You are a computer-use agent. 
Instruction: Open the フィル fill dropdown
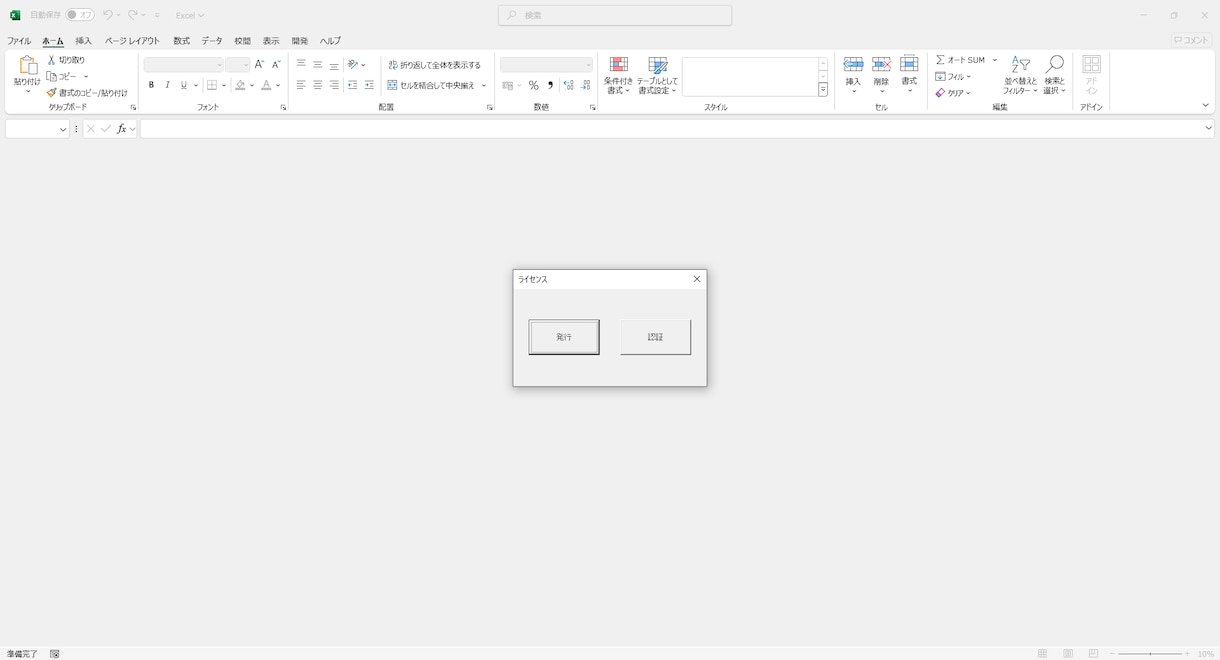point(954,77)
